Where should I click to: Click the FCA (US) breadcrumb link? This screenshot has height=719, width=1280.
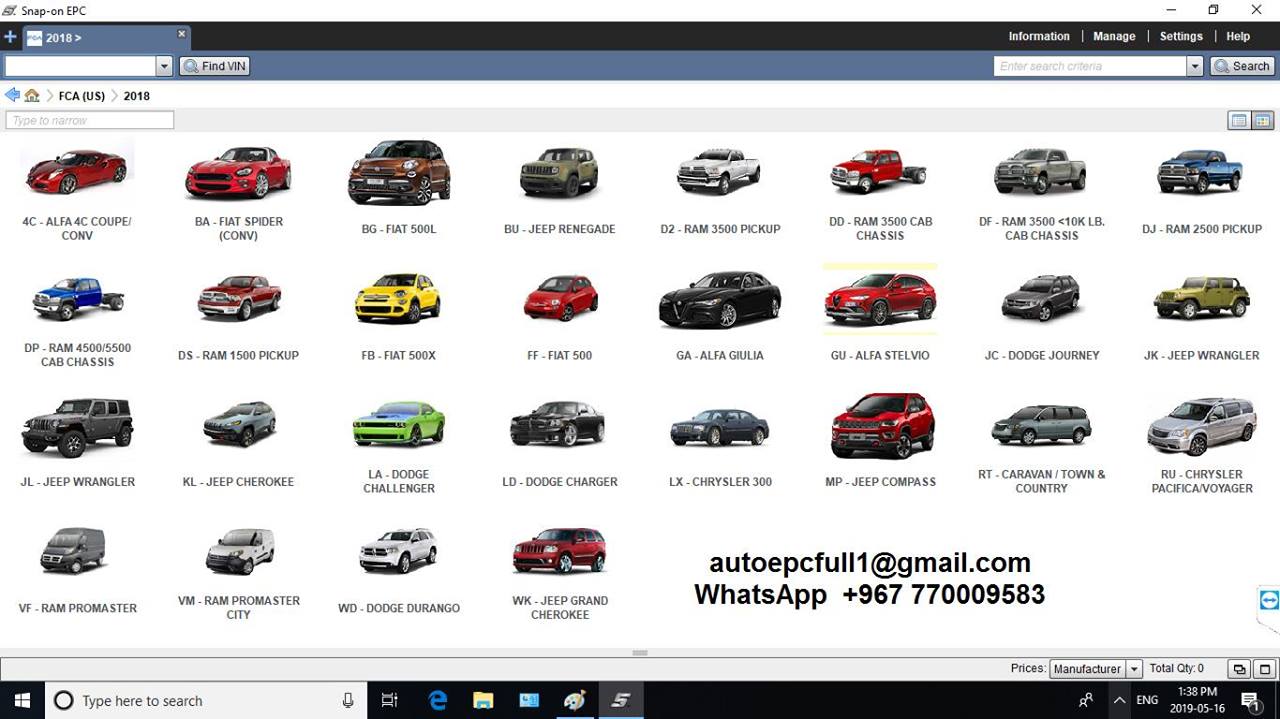coord(82,96)
